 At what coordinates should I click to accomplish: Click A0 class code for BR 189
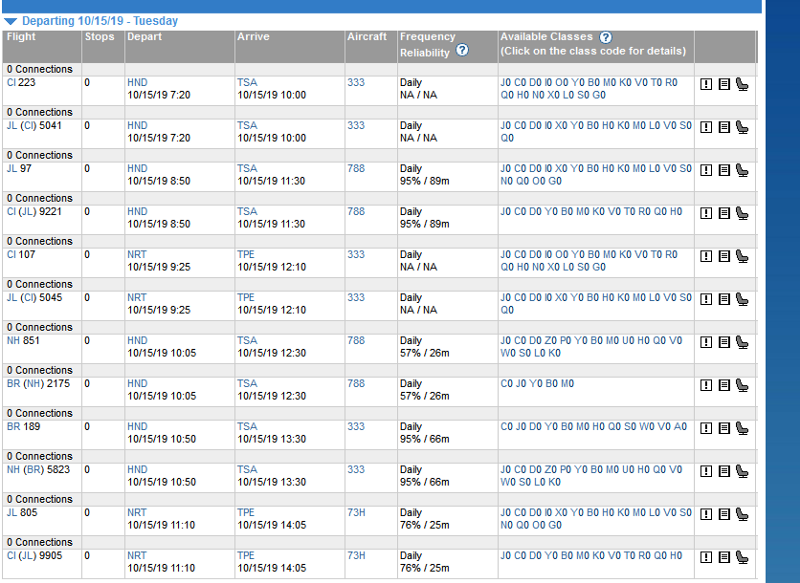681,426
